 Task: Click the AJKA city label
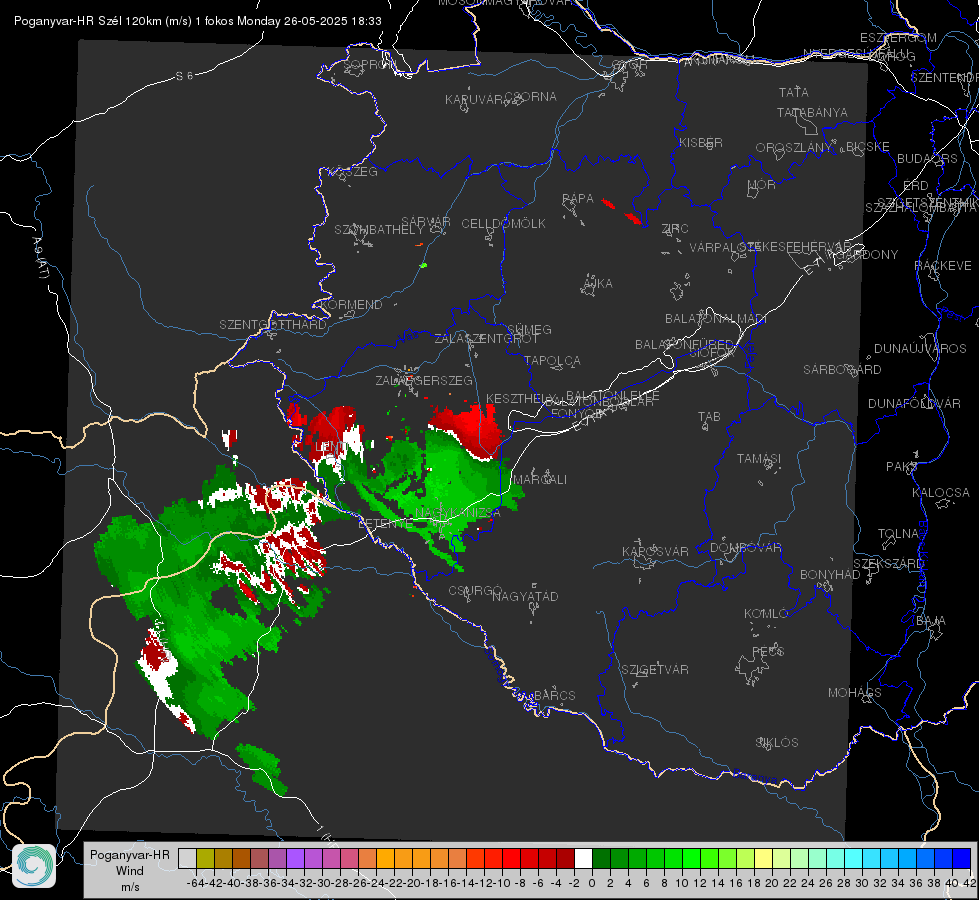coord(597,284)
